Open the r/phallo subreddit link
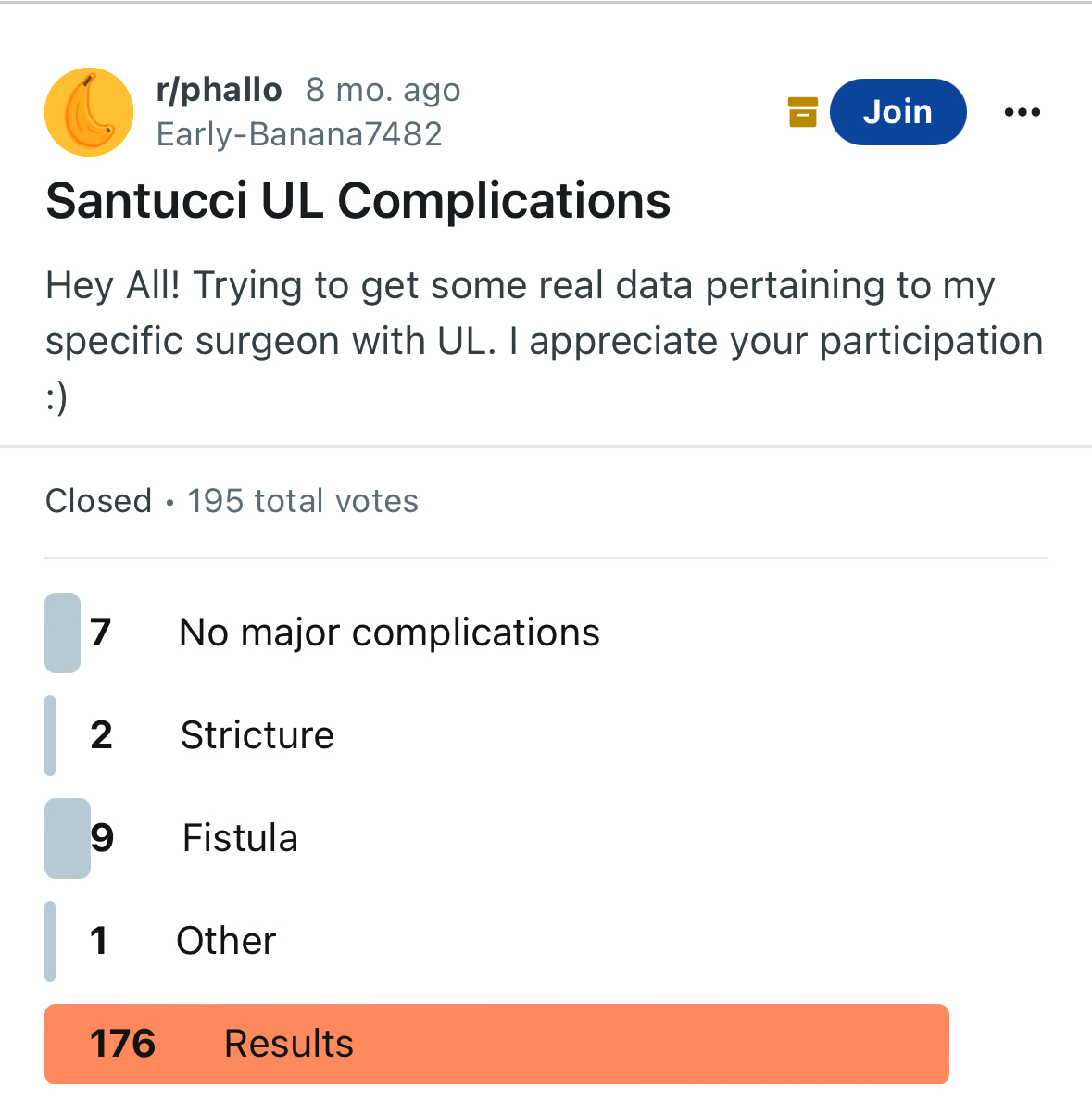The width and height of the screenshot is (1092, 1115). [x=220, y=90]
